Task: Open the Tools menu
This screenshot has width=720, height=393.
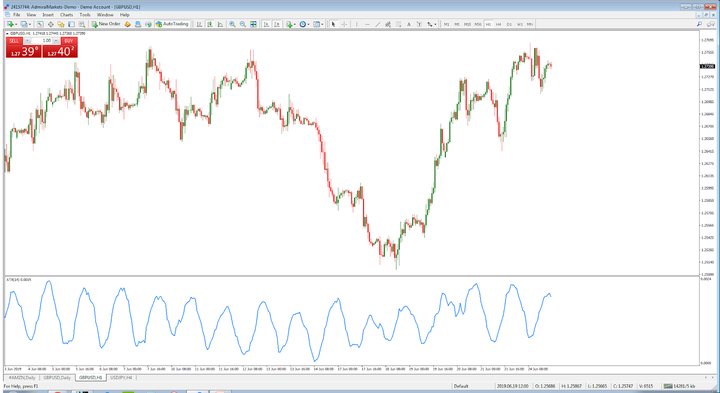Action: click(85, 15)
